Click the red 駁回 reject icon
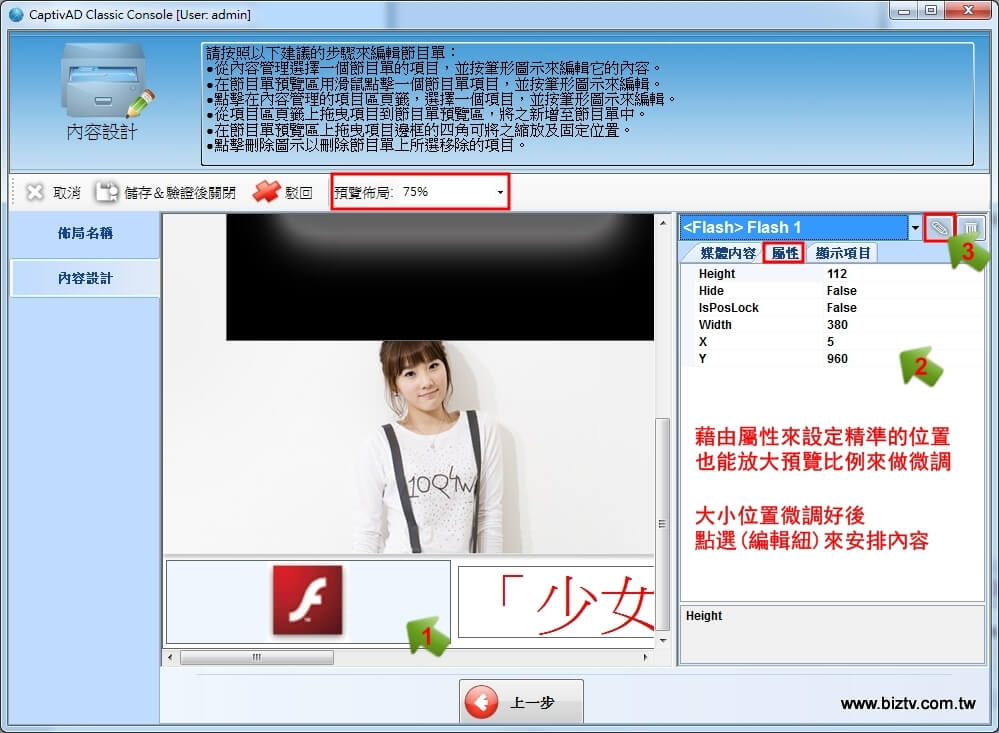Viewport: 999px width, 733px height. [266, 192]
